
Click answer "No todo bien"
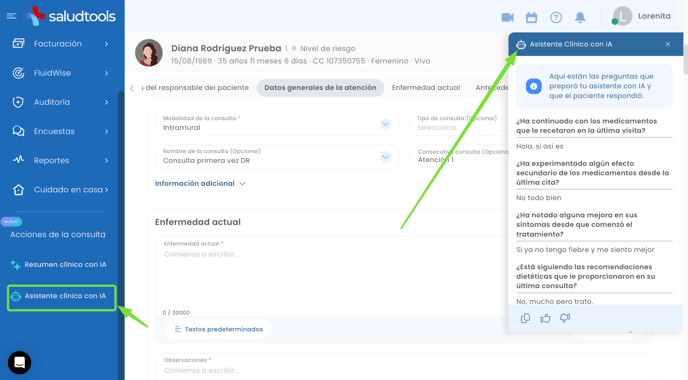coord(539,198)
